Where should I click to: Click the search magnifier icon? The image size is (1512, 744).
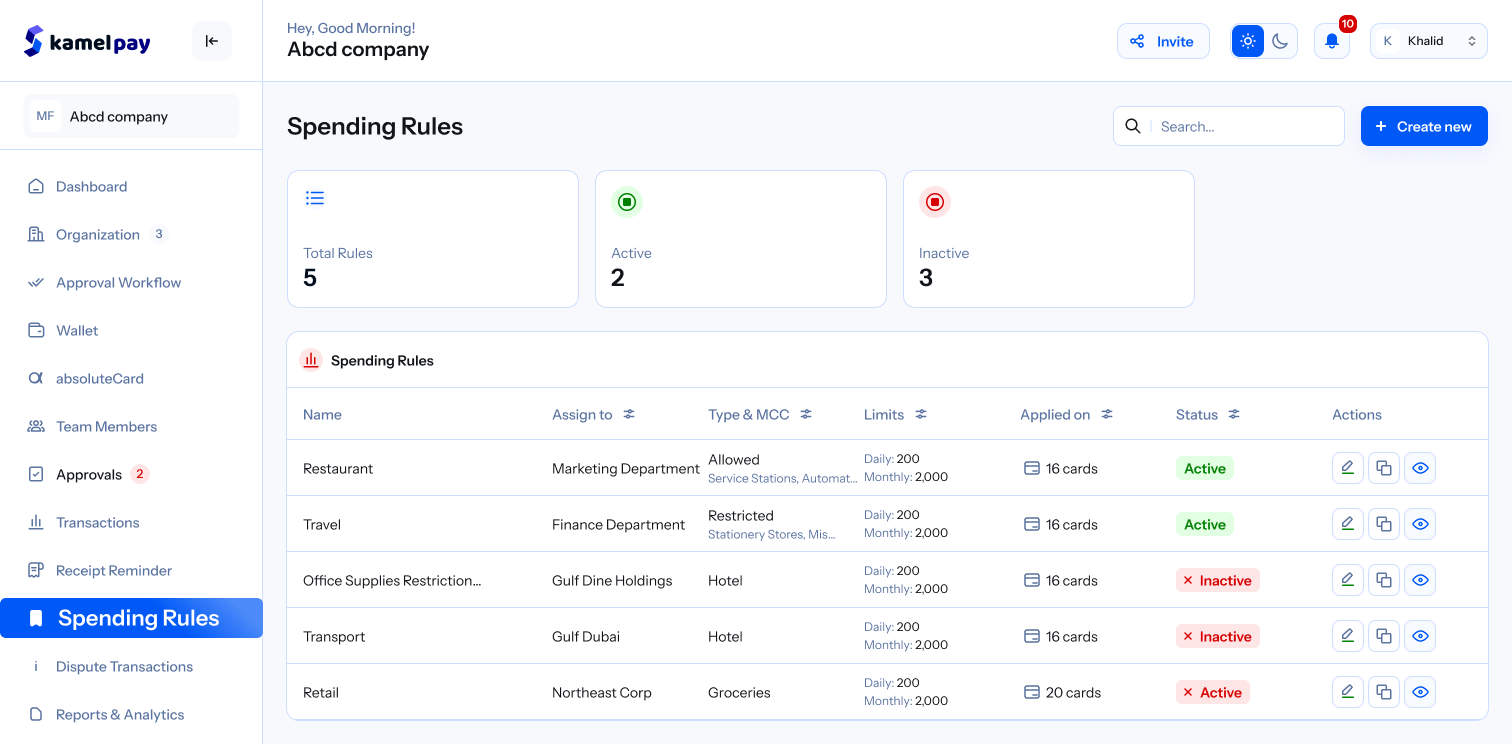click(x=1132, y=126)
